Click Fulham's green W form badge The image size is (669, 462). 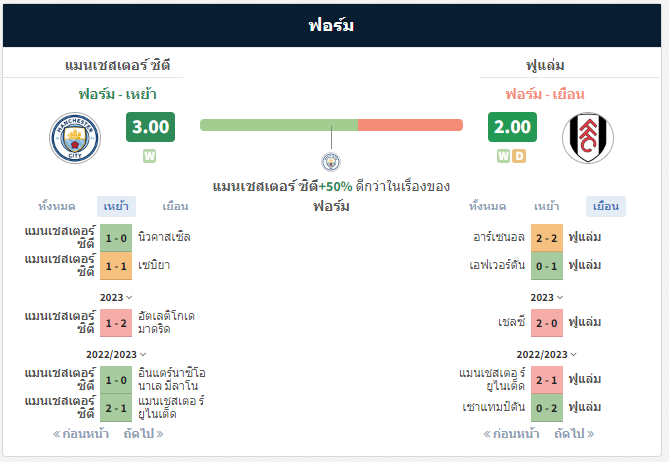point(503,156)
